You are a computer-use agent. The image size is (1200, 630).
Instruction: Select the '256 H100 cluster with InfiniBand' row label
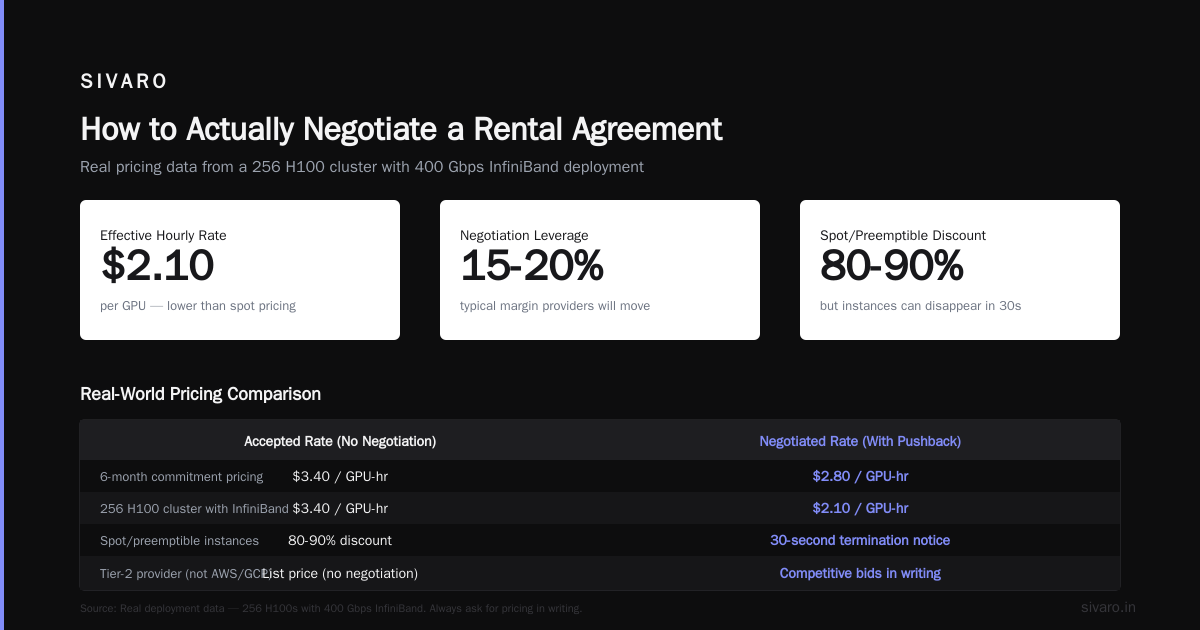point(194,508)
